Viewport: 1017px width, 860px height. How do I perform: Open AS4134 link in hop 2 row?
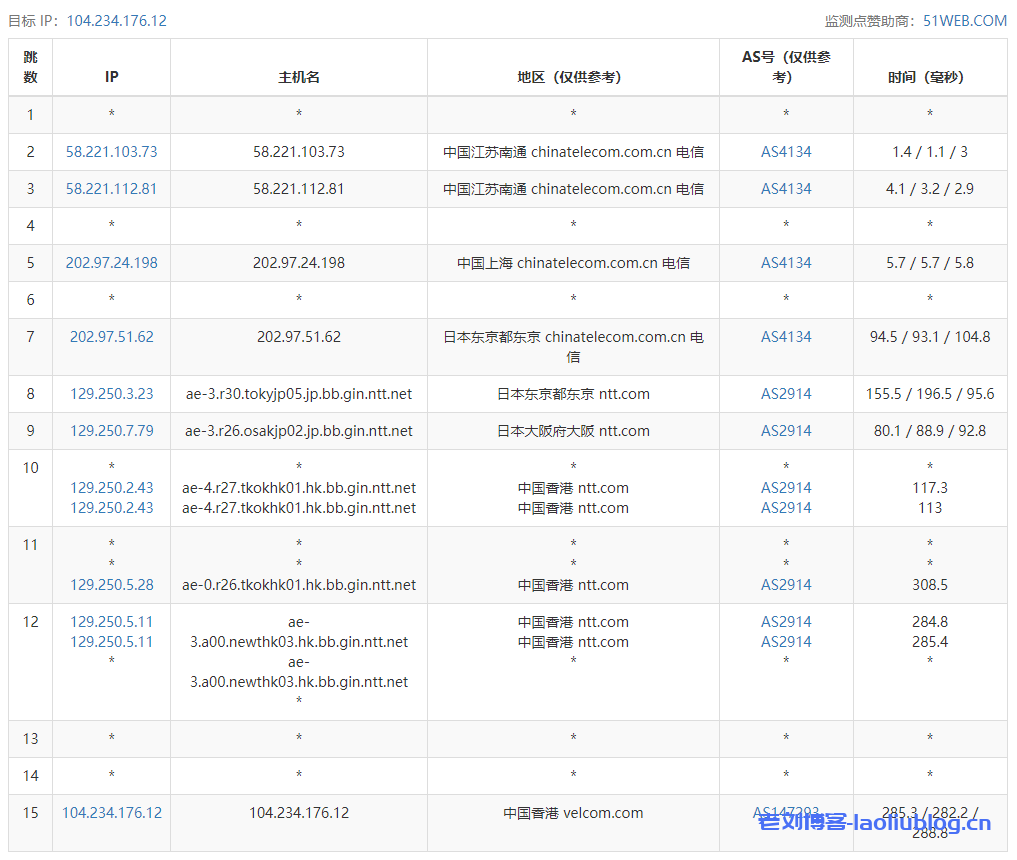(786, 152)
